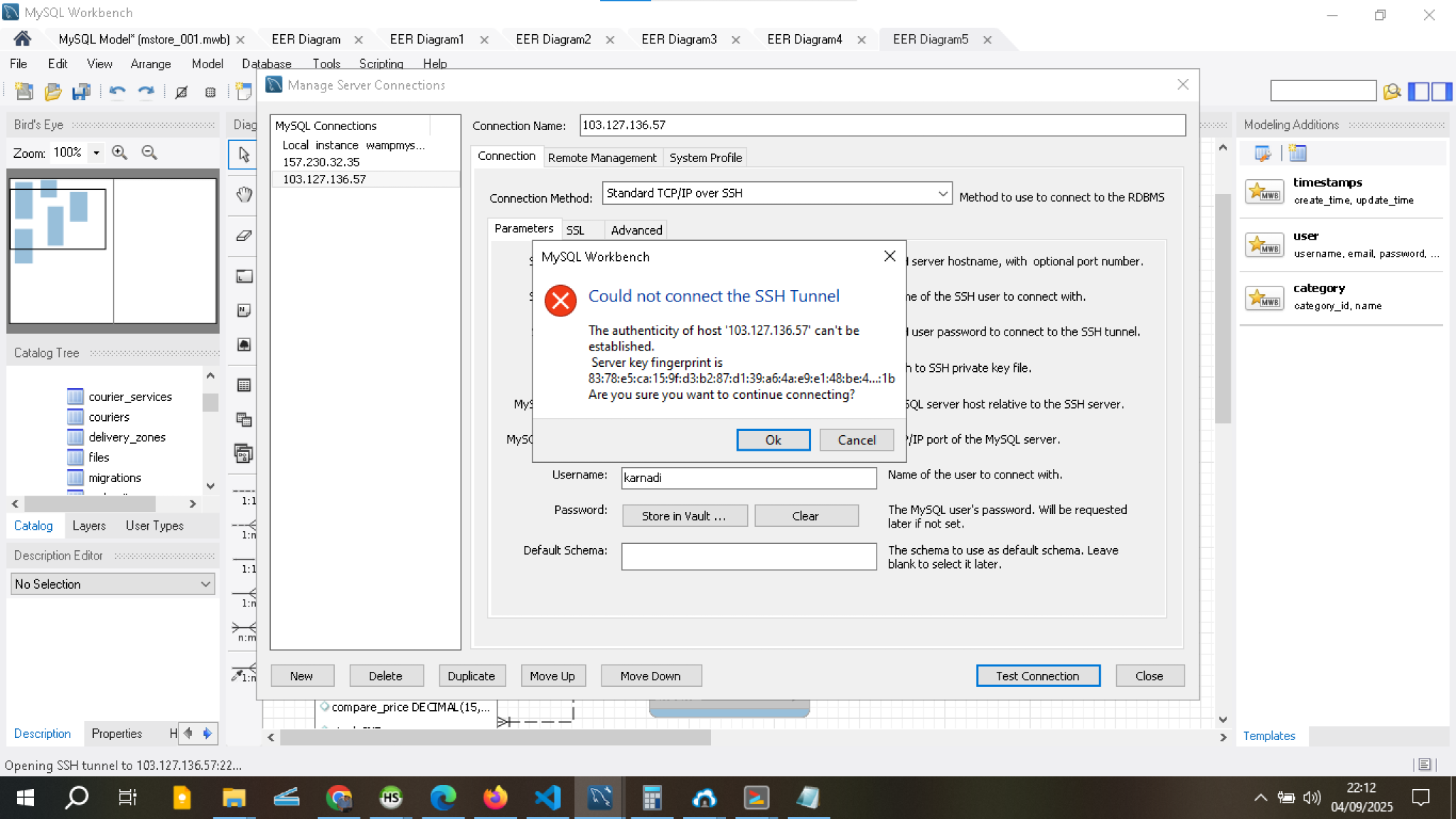Click the Catalog Tree horizontal scrollbar
Screen dimensions: 1456x819
(90, 503)
